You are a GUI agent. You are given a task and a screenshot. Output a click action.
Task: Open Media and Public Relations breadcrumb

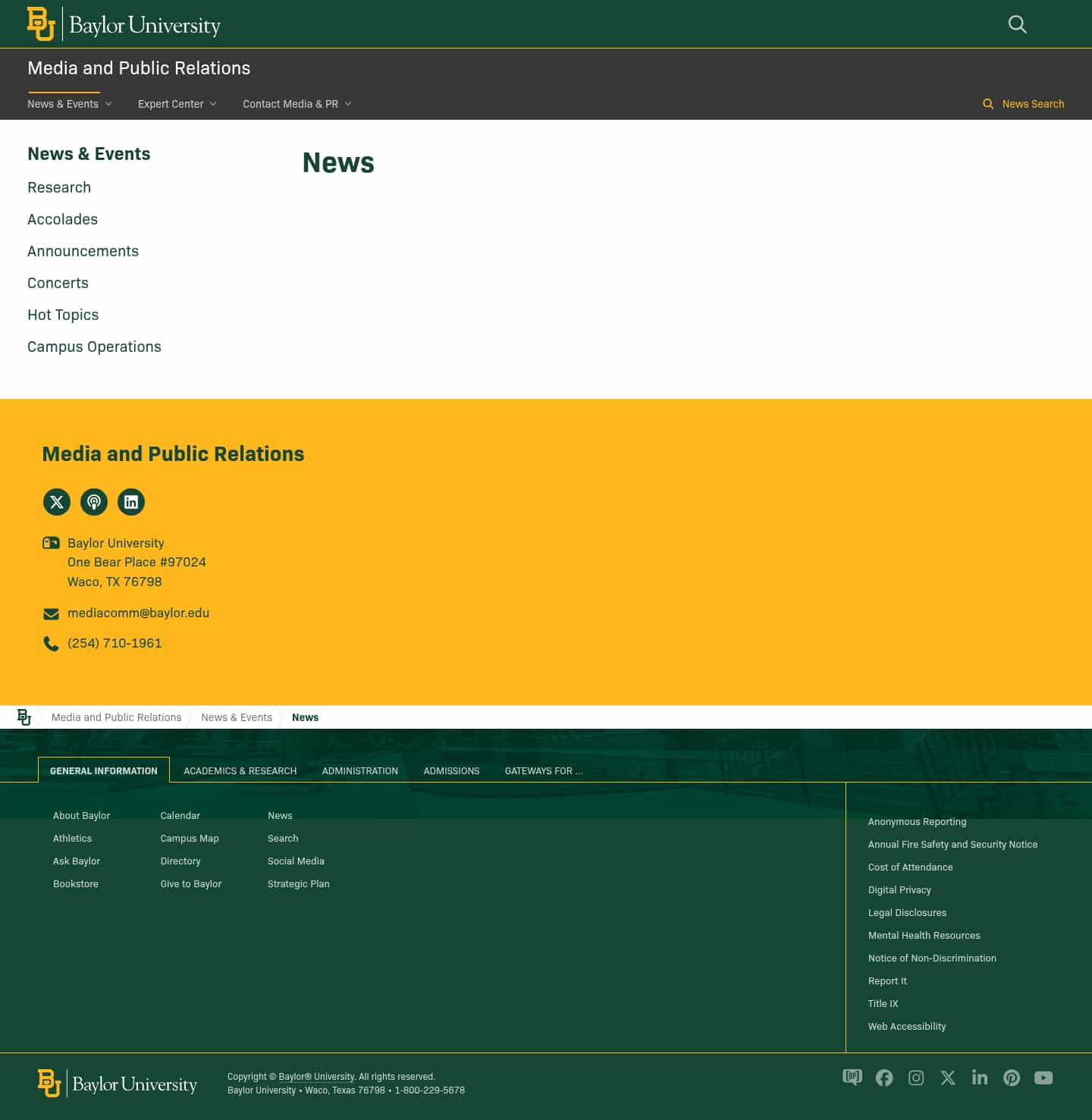click(117, 717)
